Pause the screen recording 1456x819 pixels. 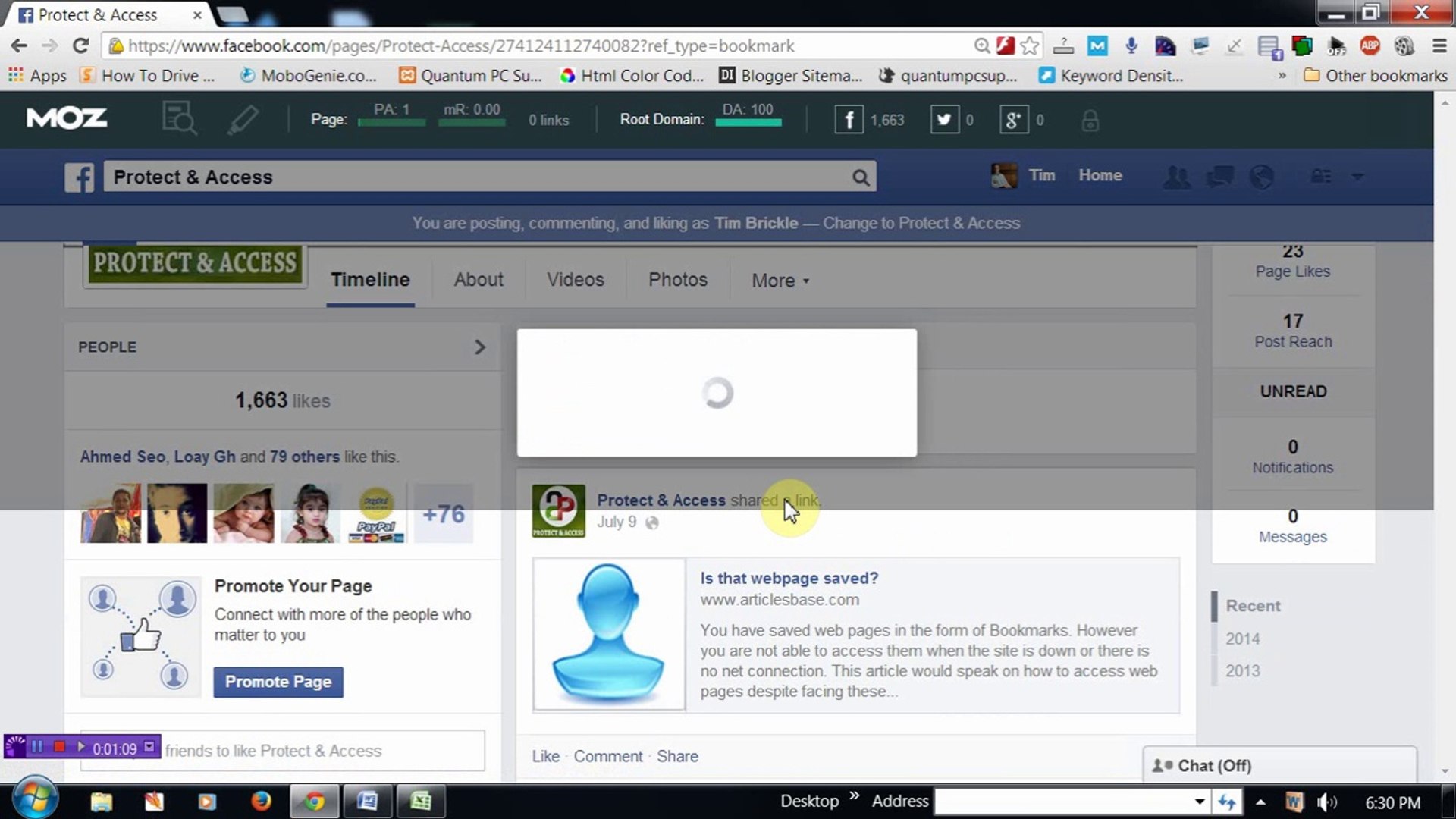37,747
